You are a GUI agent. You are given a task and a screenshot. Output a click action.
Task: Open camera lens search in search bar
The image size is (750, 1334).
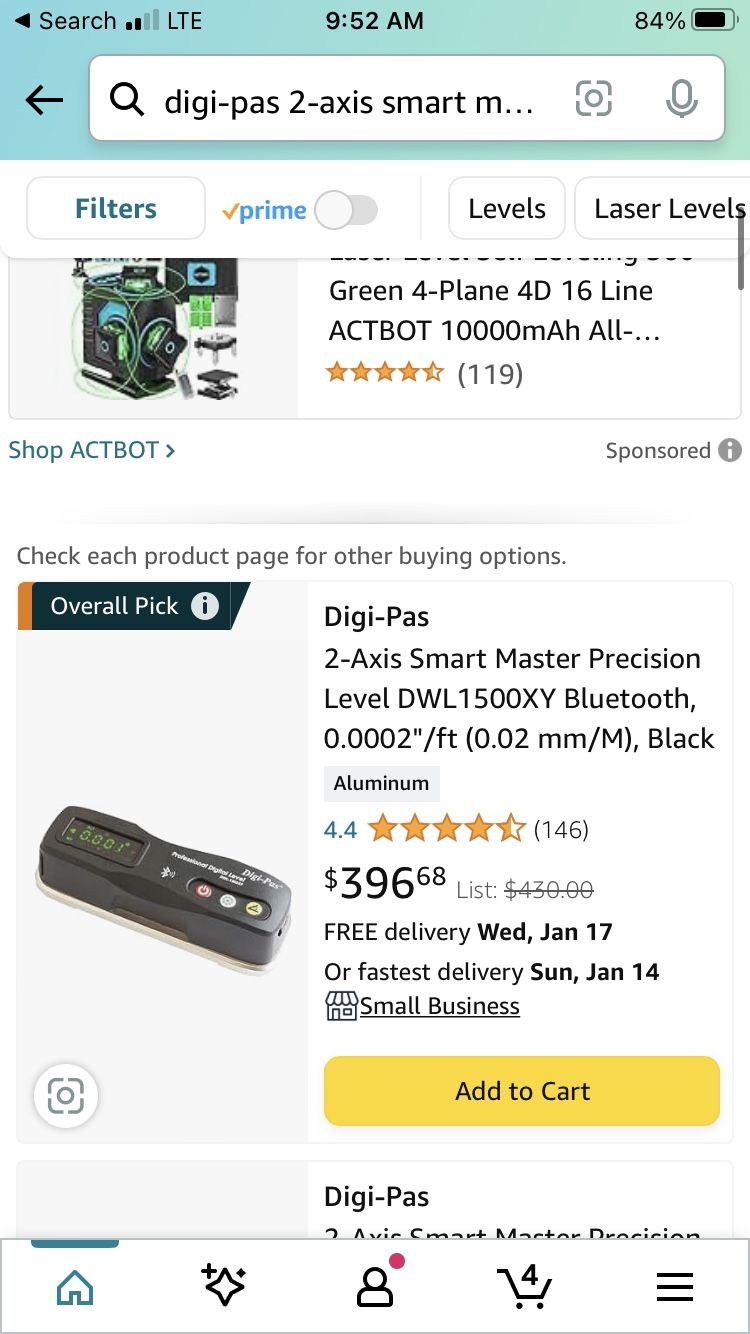click(x=593, y=99)
